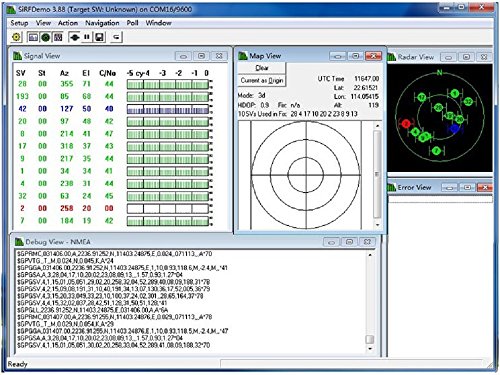
Task: Click the connect/disconnect port toolbar icon
Action: [75, 37]
